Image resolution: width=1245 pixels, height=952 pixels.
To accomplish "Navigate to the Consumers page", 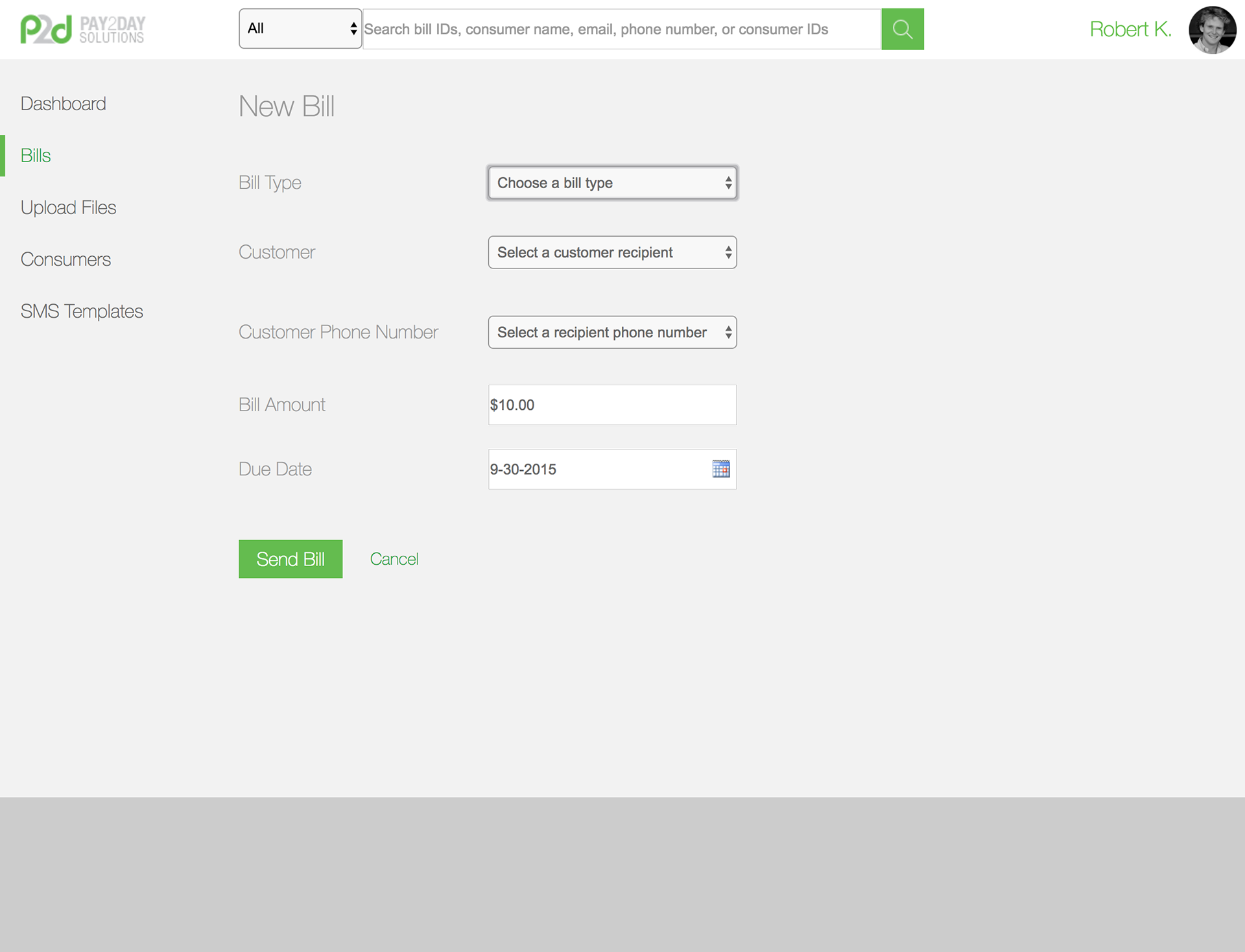I will tap(65, 259).
